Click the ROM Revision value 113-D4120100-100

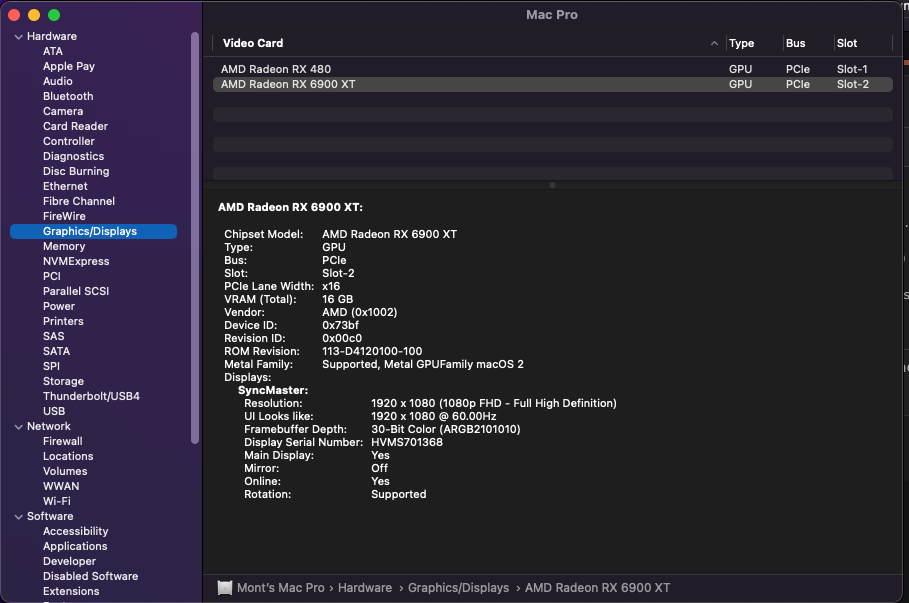(x=372, y=351)
